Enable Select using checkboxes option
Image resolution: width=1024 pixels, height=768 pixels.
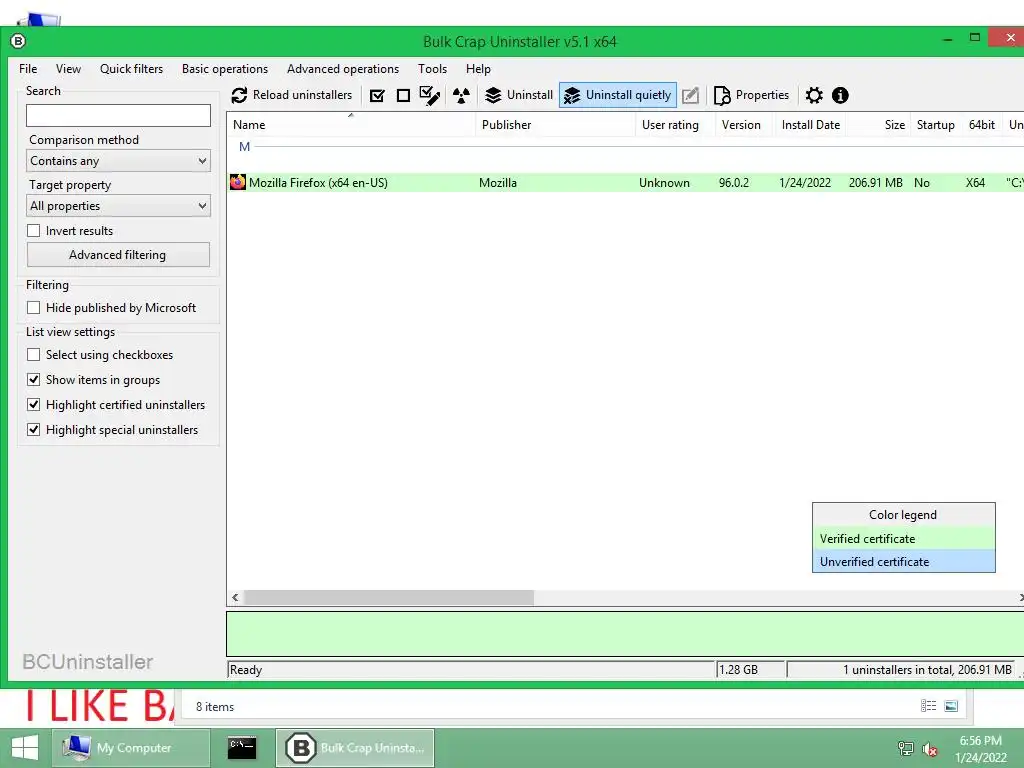[x=33, y=355]
